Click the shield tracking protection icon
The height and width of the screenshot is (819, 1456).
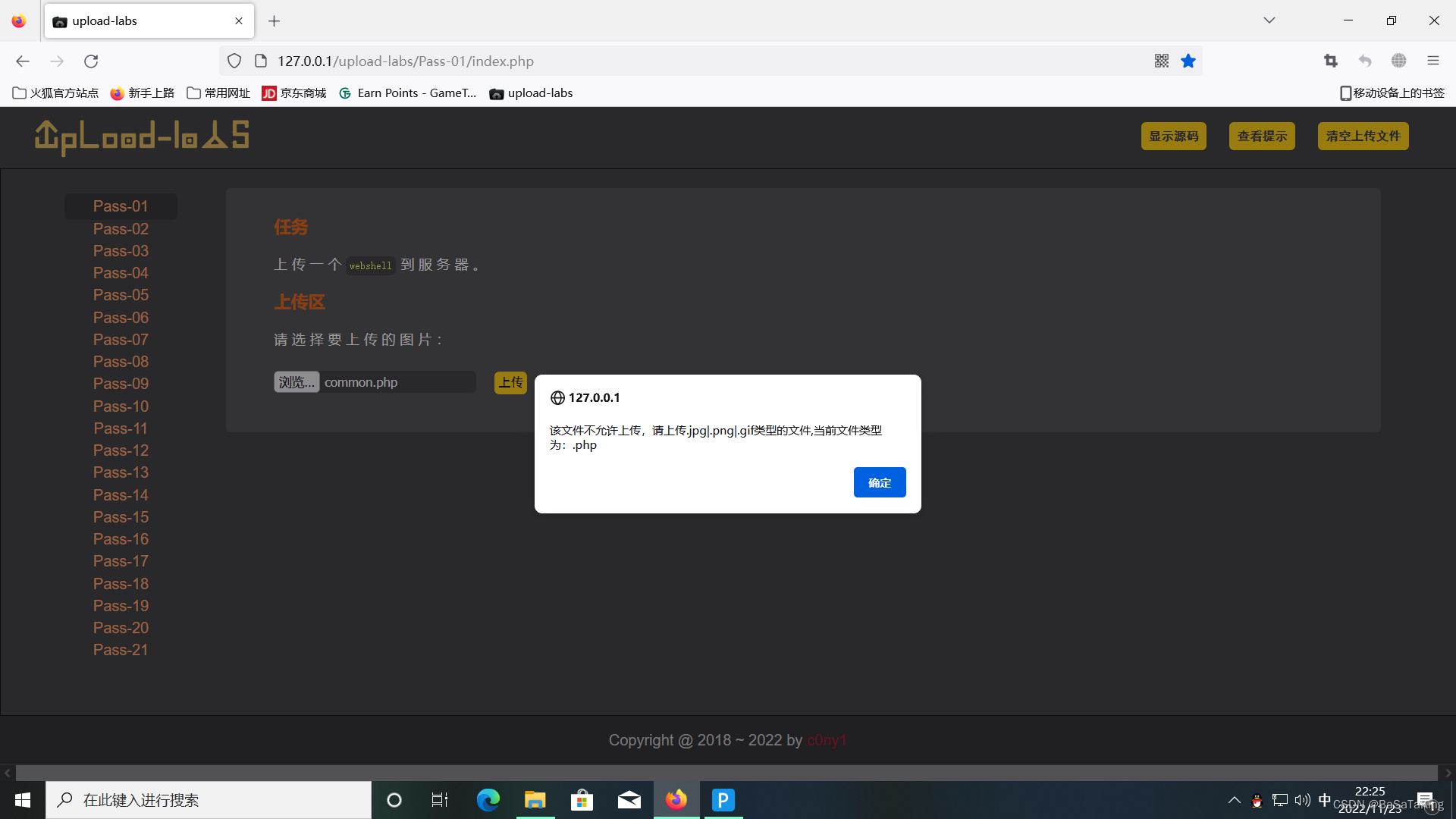234,61
